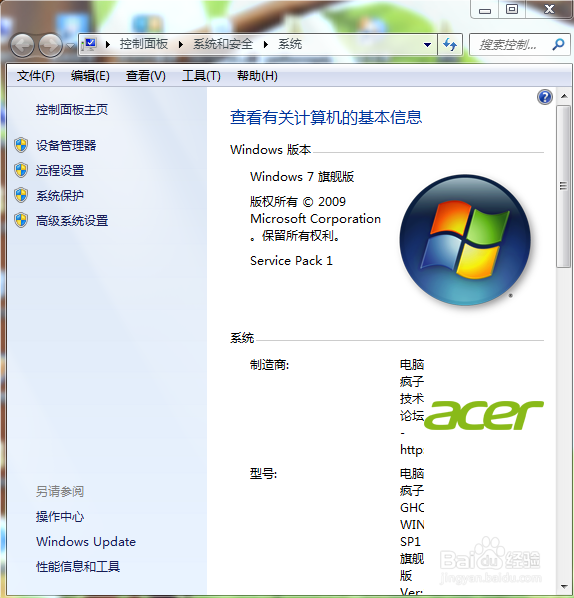The image size is (574, 598).
Task: Open 查看(V) menu
Action: tap(146, 76)
